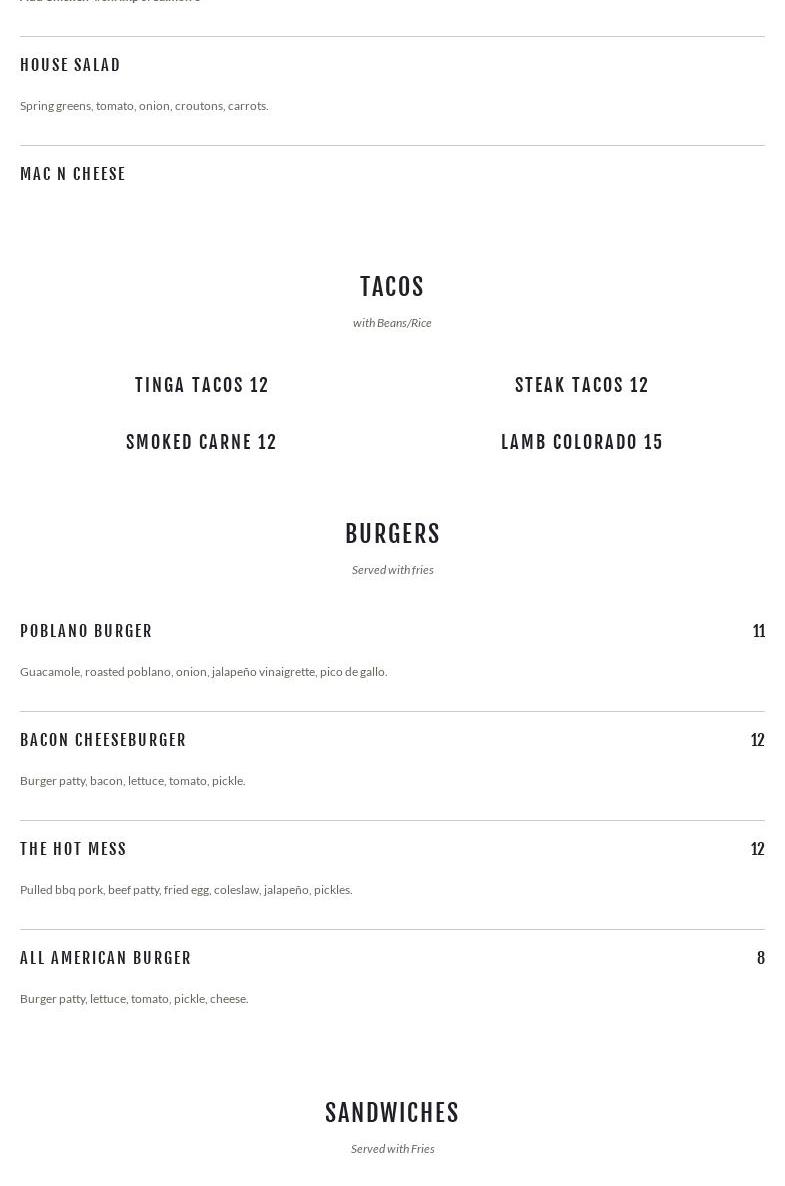This screenshot has height=1186, width=785.
Task: Click the Sandwiches section heading
Action: pyautogui.click(x=392, y=1113)
